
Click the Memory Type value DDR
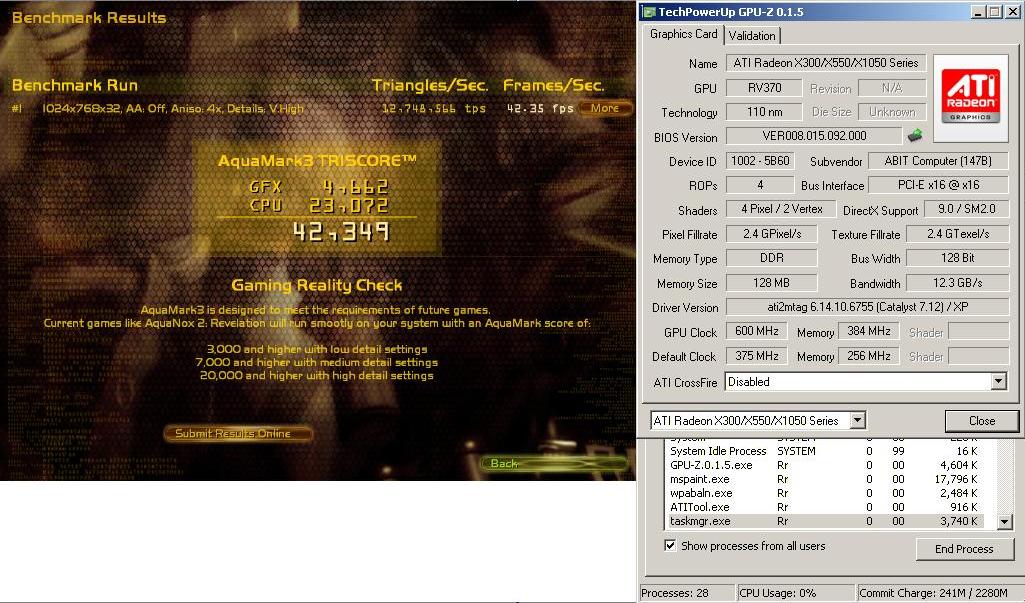(771, 258)
